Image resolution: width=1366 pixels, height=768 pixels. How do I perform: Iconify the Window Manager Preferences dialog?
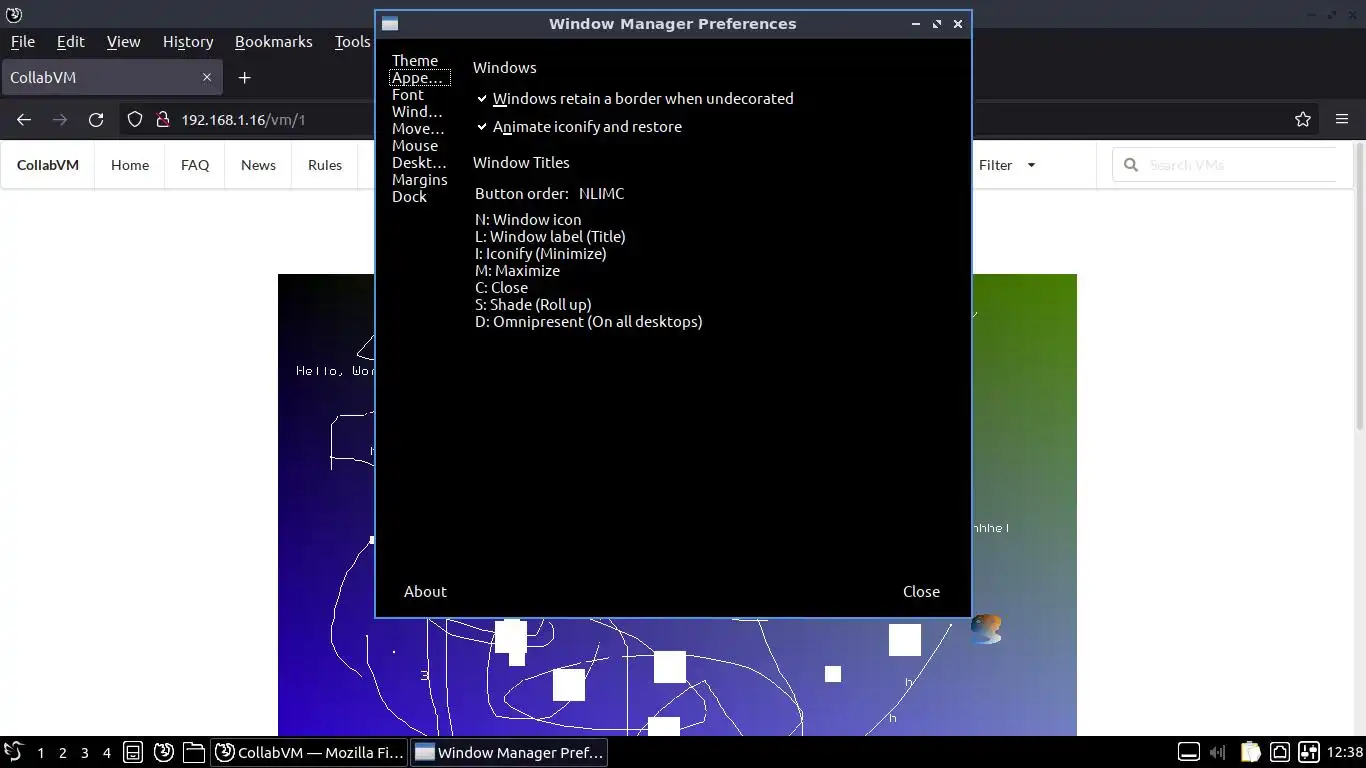pyautogui.click(x=916, y=24)
